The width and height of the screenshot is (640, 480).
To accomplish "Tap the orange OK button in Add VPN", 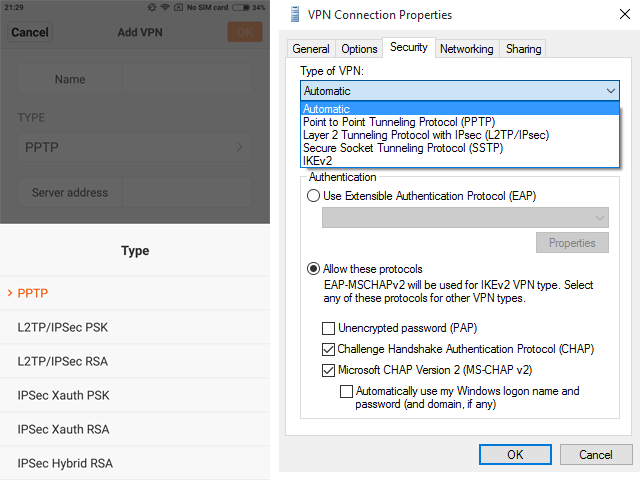I will pyautogui.click(x=245, y=32).
